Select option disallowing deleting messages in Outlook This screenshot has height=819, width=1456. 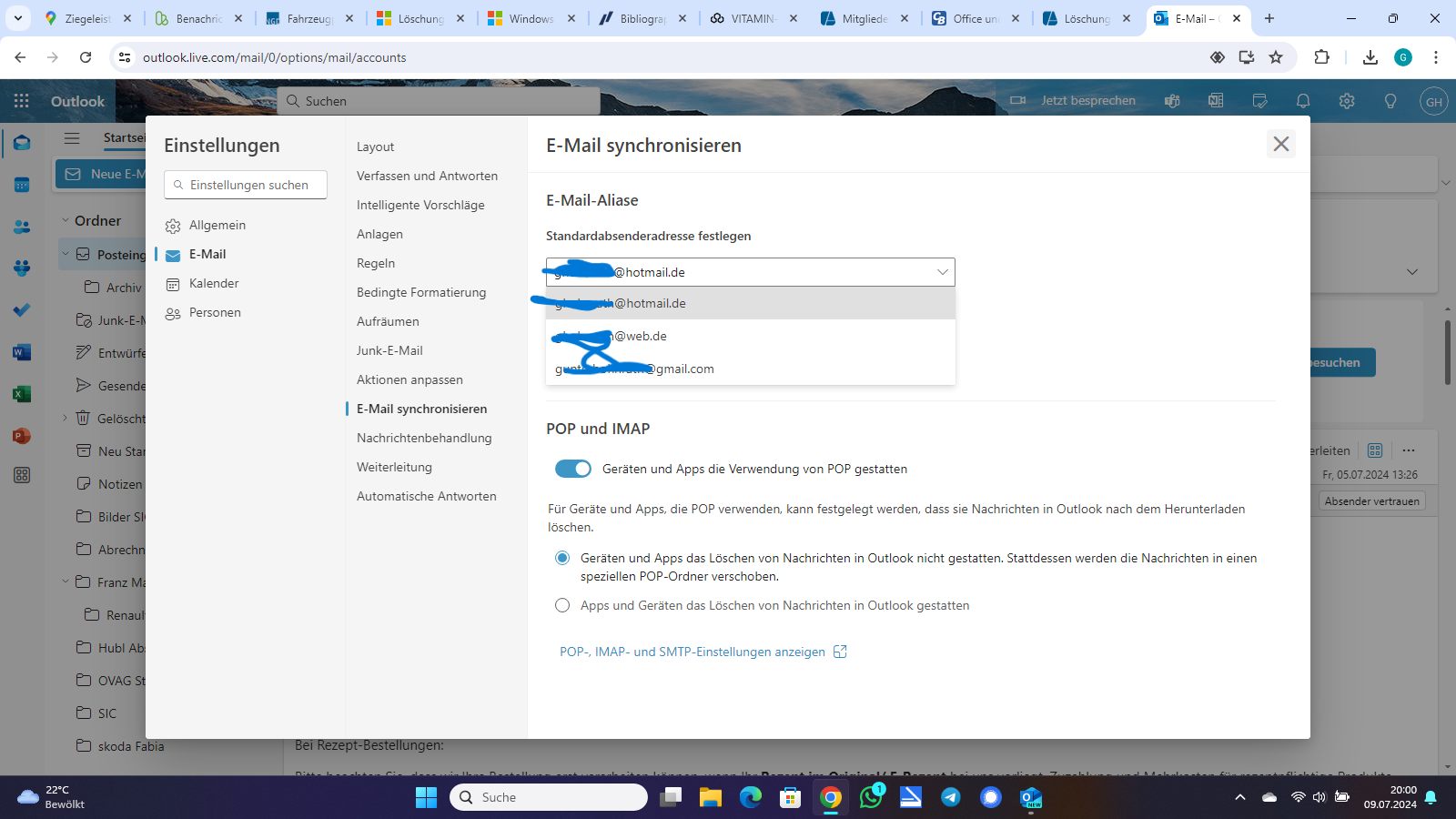562,558
